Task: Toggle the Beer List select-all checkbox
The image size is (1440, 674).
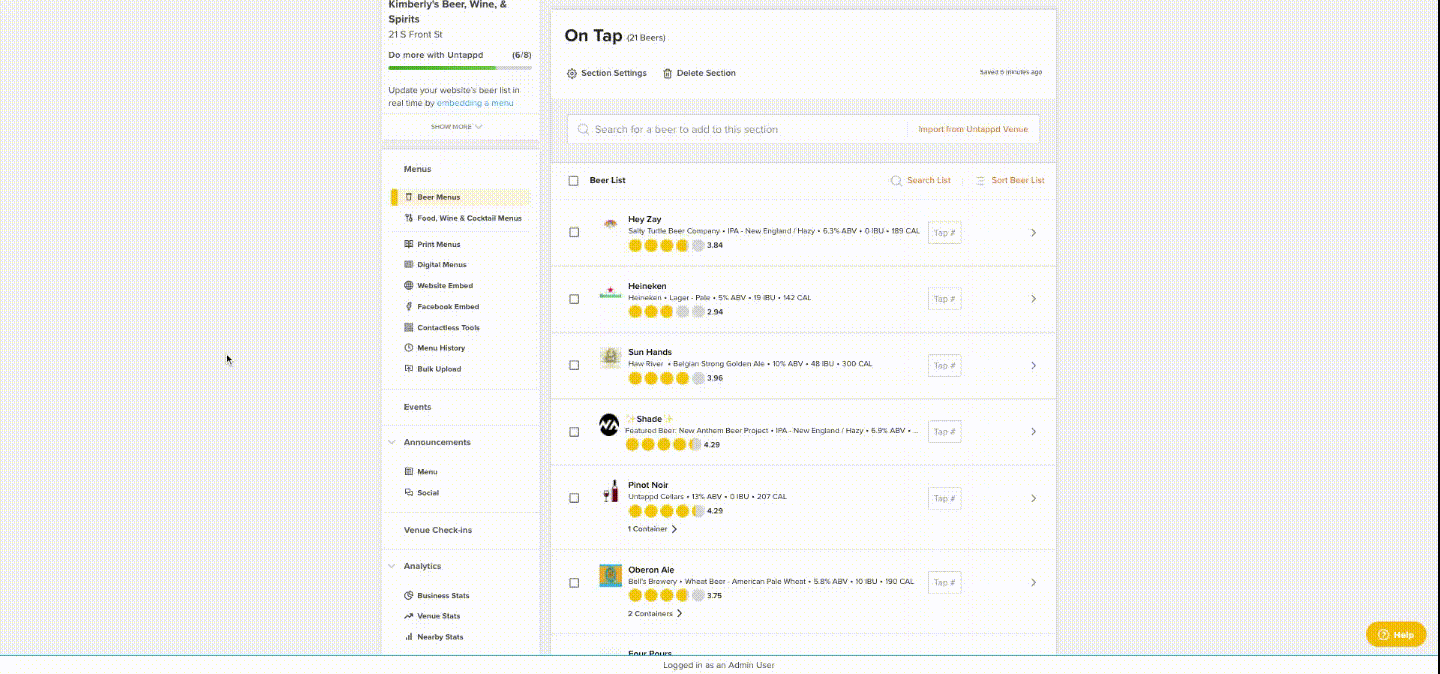Action: (x=574, y=181)
